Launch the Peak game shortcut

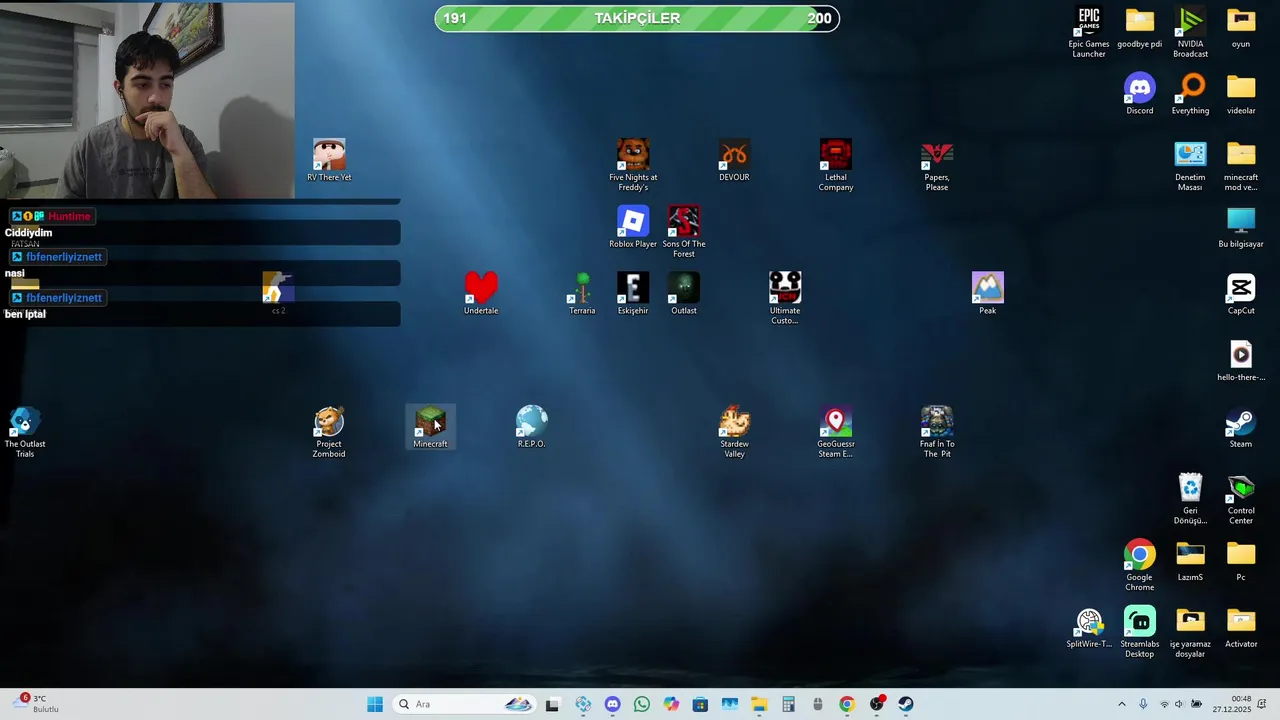click(x=988, y=294)
